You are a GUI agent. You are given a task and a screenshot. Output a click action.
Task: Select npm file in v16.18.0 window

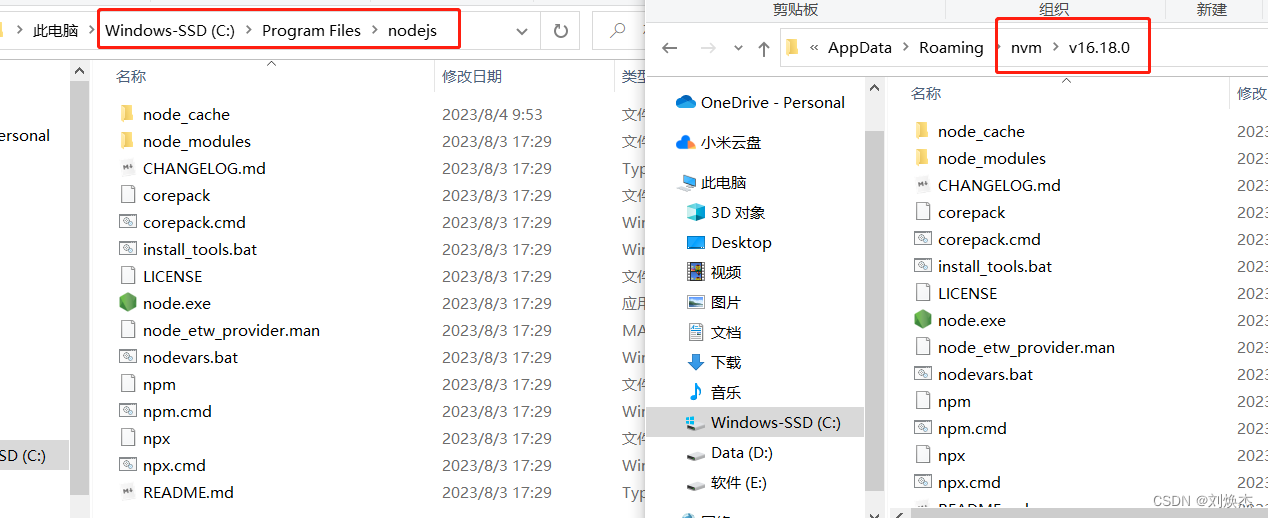(x=954, y=401)
